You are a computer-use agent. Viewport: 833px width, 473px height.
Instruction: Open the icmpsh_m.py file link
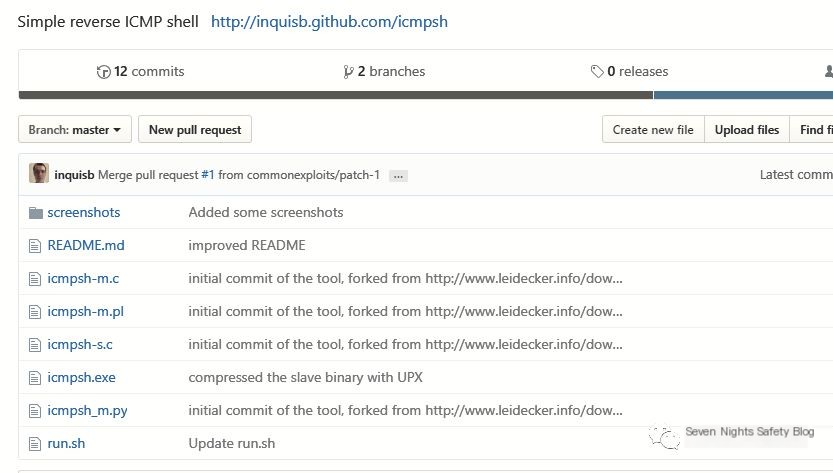pyautogui.click(x=87, y=411)
